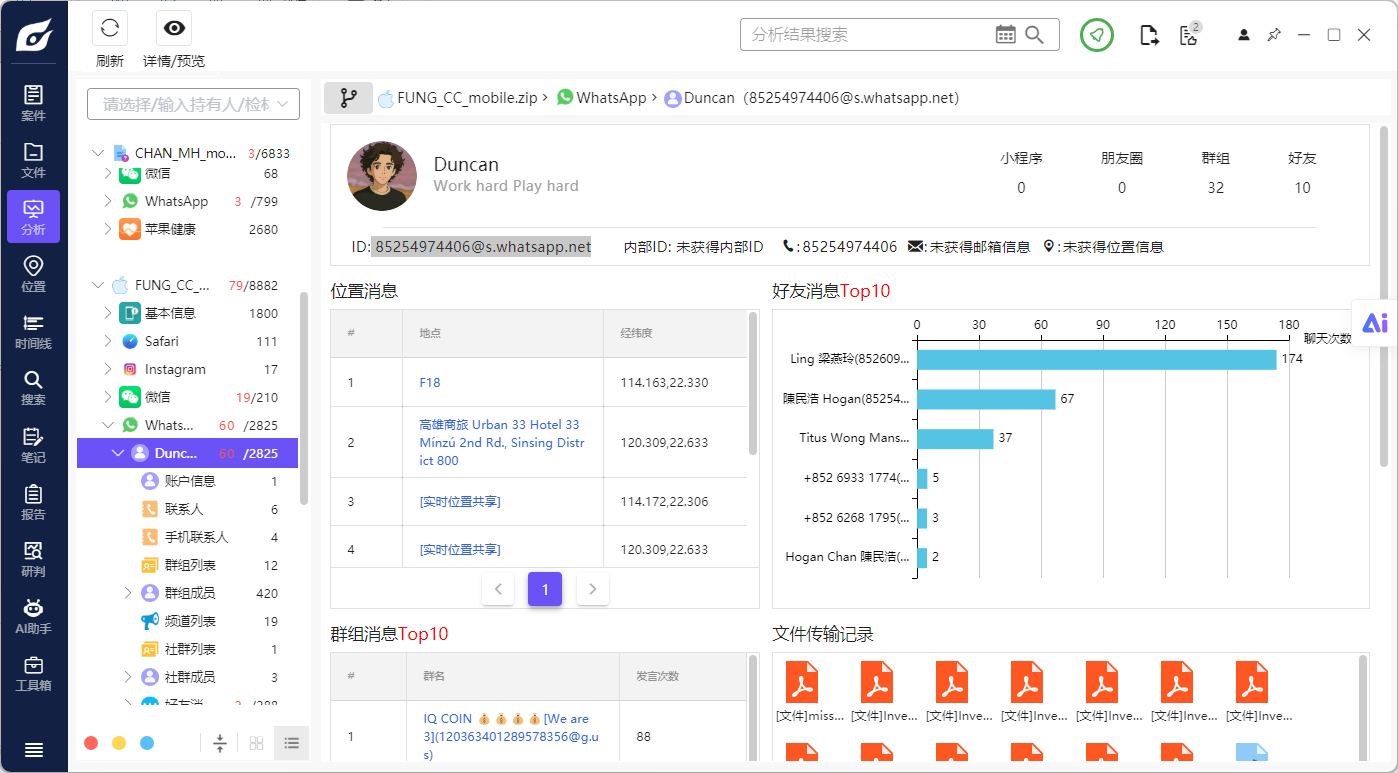The image size is (1398, 773).
Task: Launch the AI助手 assistant from sidebar
Action: tap(33, 616)
